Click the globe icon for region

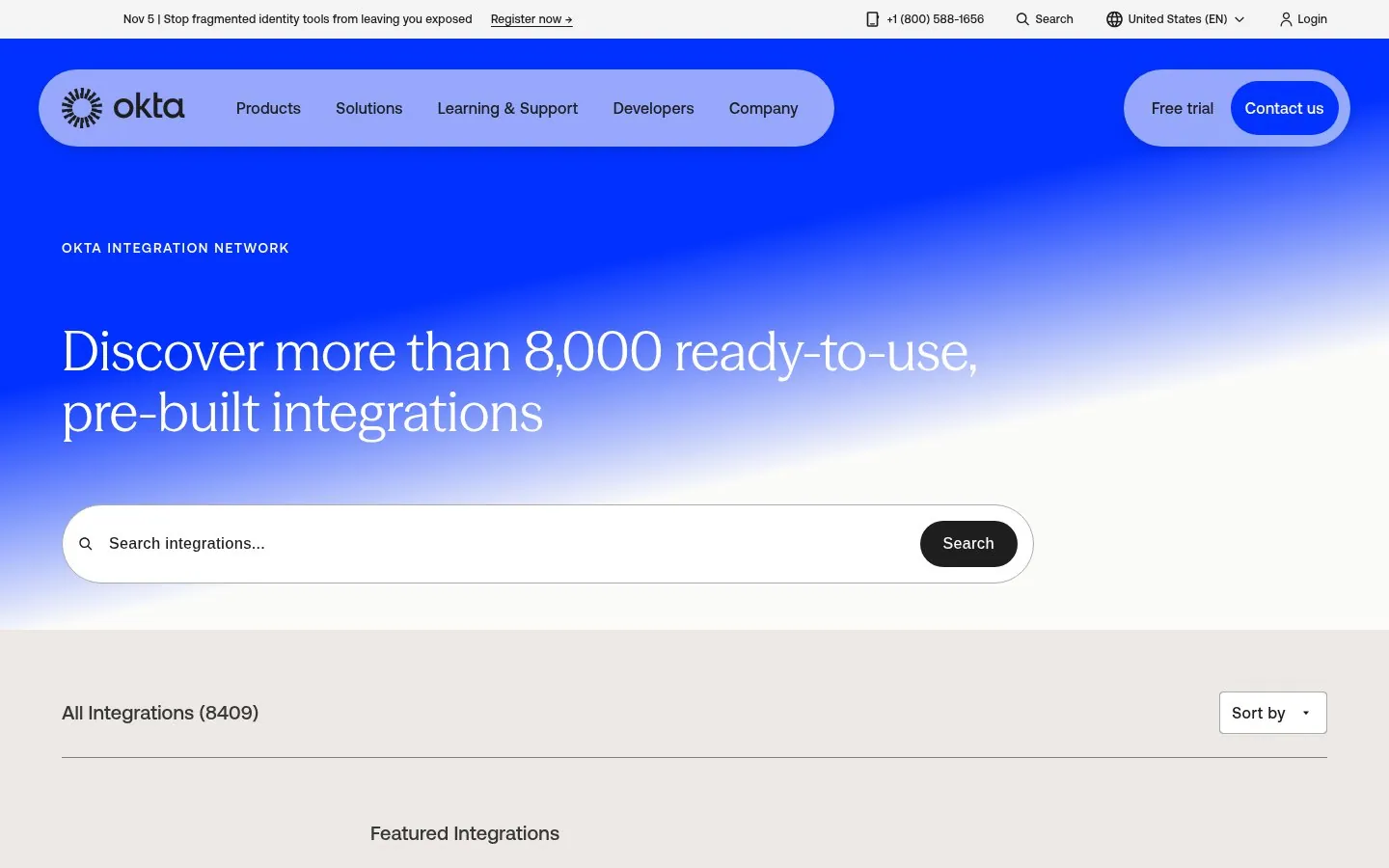[x=1114, y=19]
